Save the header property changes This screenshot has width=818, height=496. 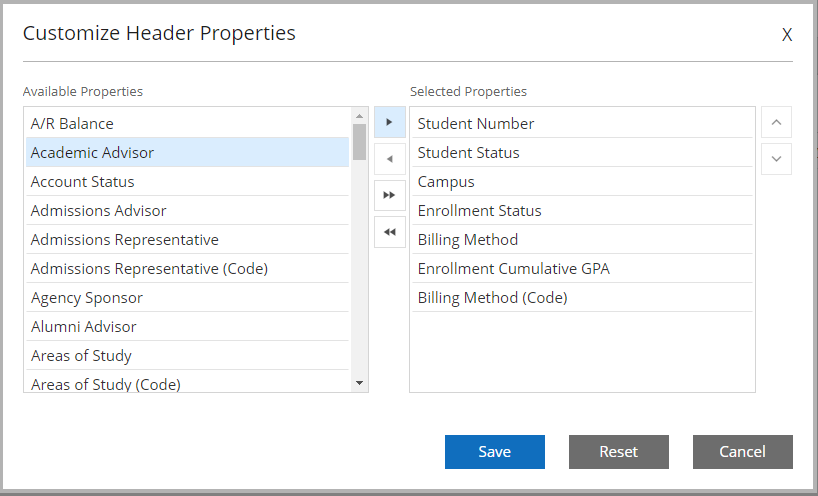(x=495, y=452)
